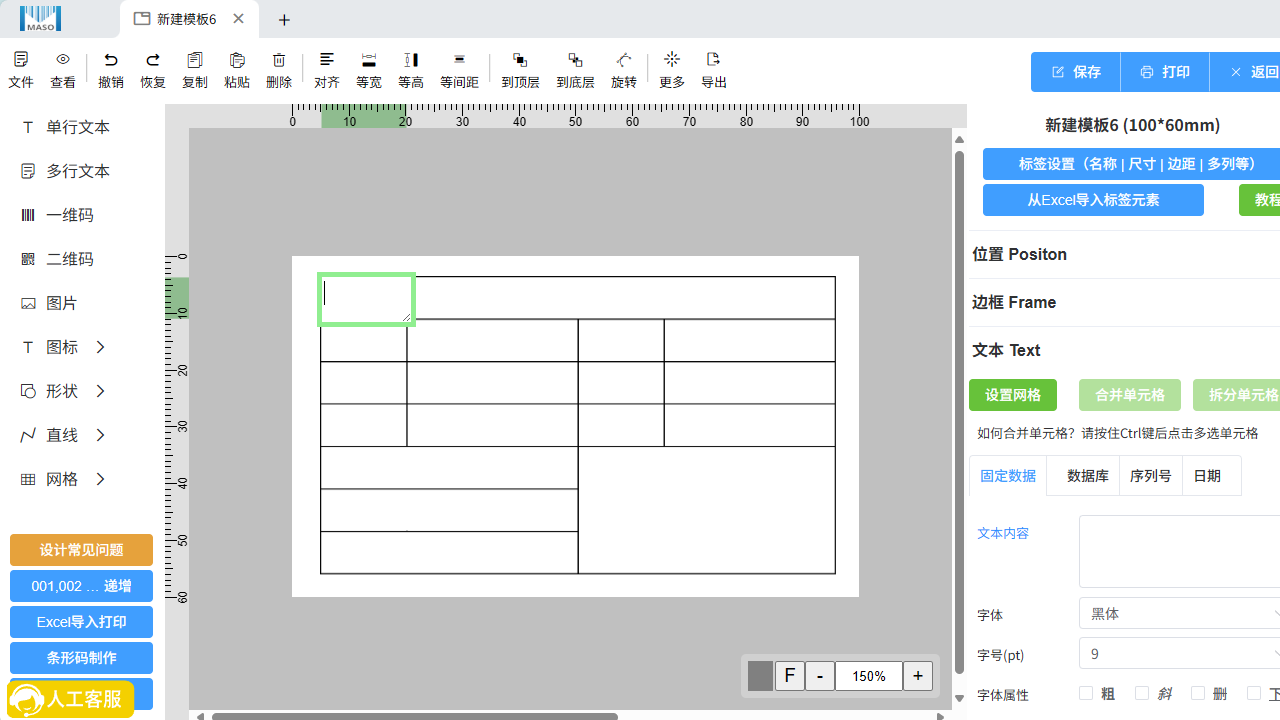Click the 保存 save button

(1076, 72)
